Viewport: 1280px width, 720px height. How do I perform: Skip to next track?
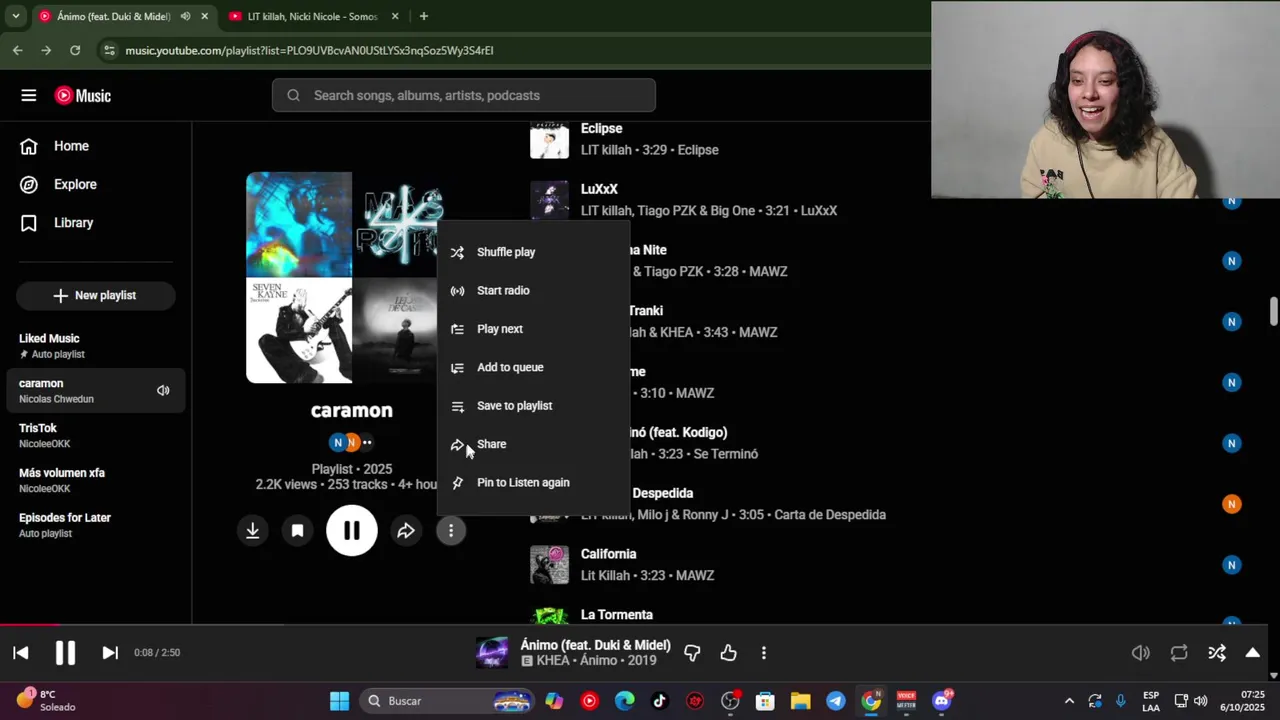pyautogui.click(x=110, y=653)
